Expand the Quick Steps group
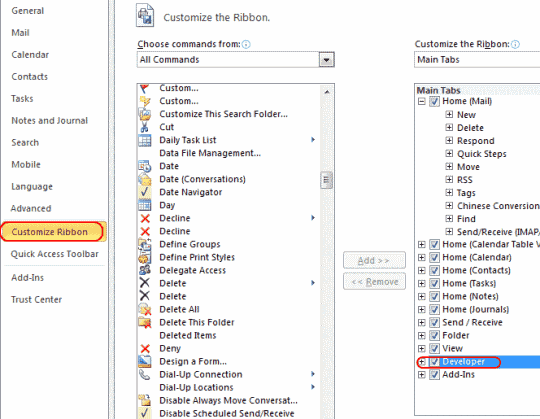The height and width of the screenshot is (419, 540). pyautogui.click(x=449, y=154)
